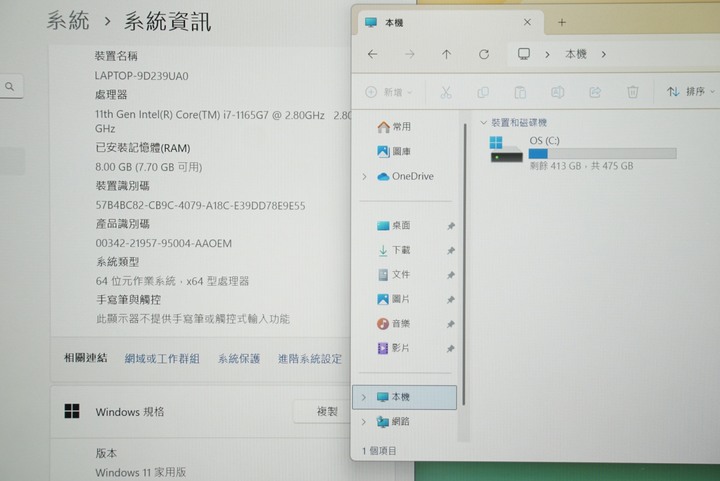Select the 本機 tab title
Viewport: 720px width, 481px height.
pos(394,22)
